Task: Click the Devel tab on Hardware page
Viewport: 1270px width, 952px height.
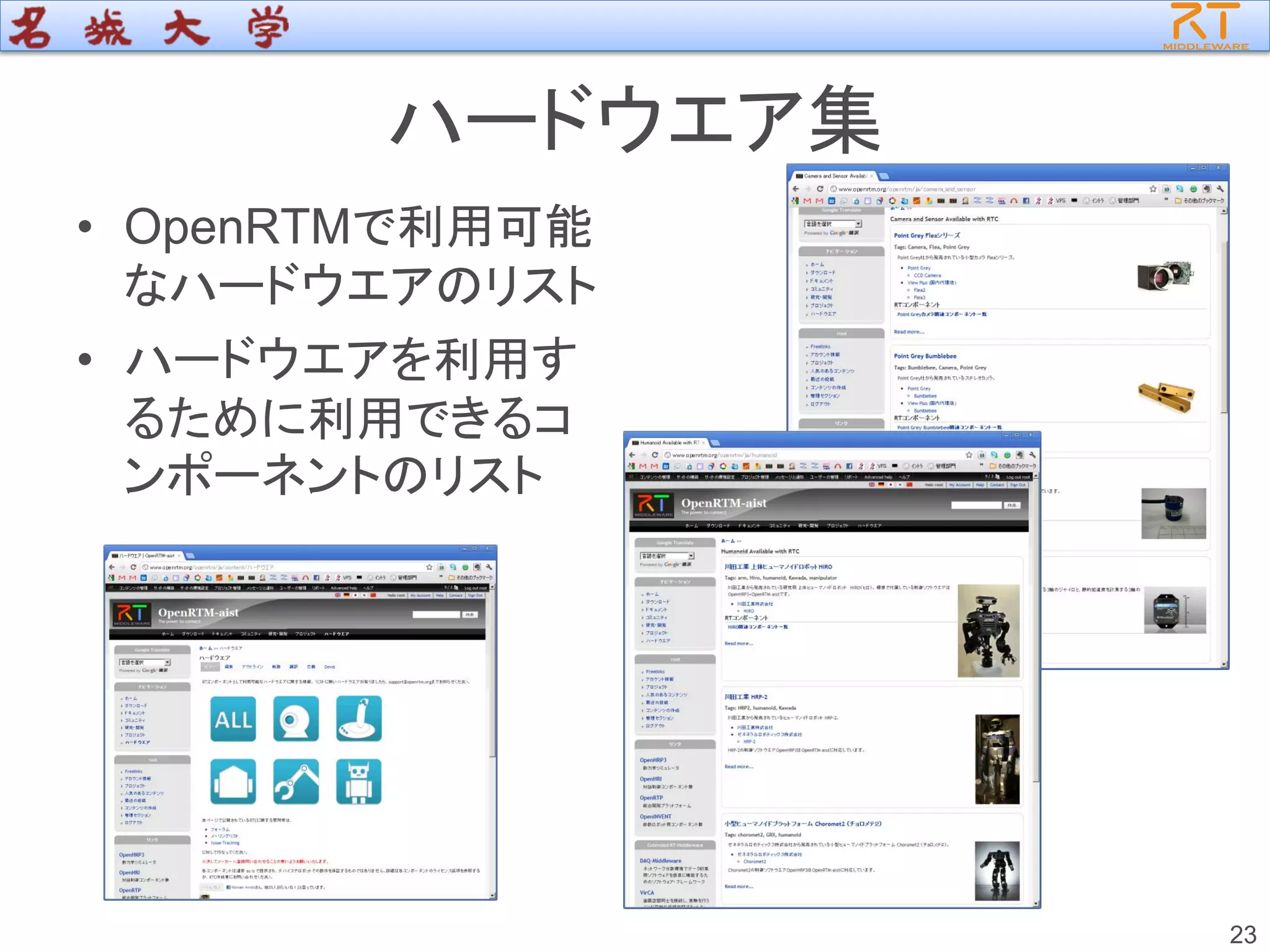Action: 330,667
